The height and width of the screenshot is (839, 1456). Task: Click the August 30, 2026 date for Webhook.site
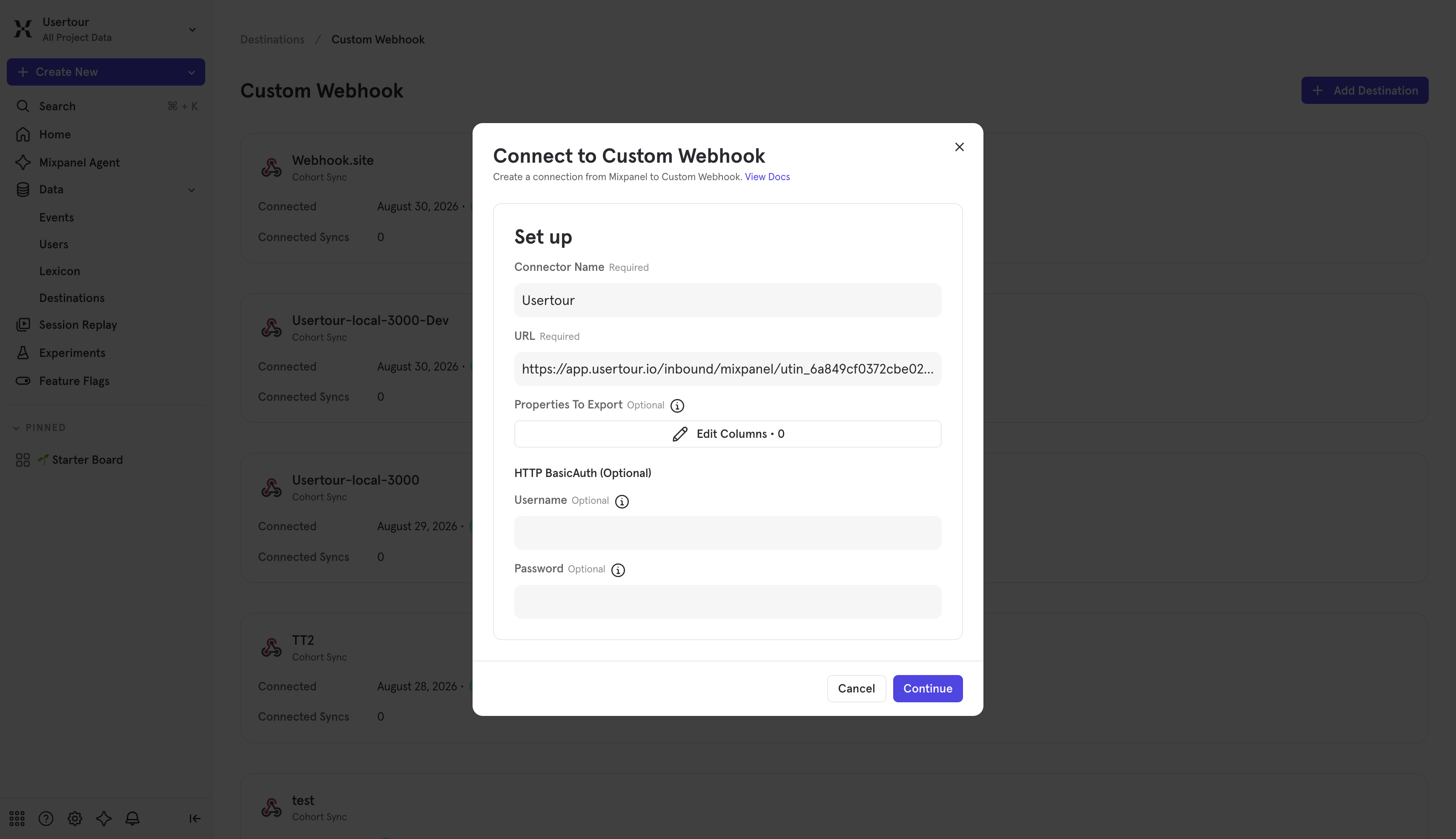pos(418,206)
